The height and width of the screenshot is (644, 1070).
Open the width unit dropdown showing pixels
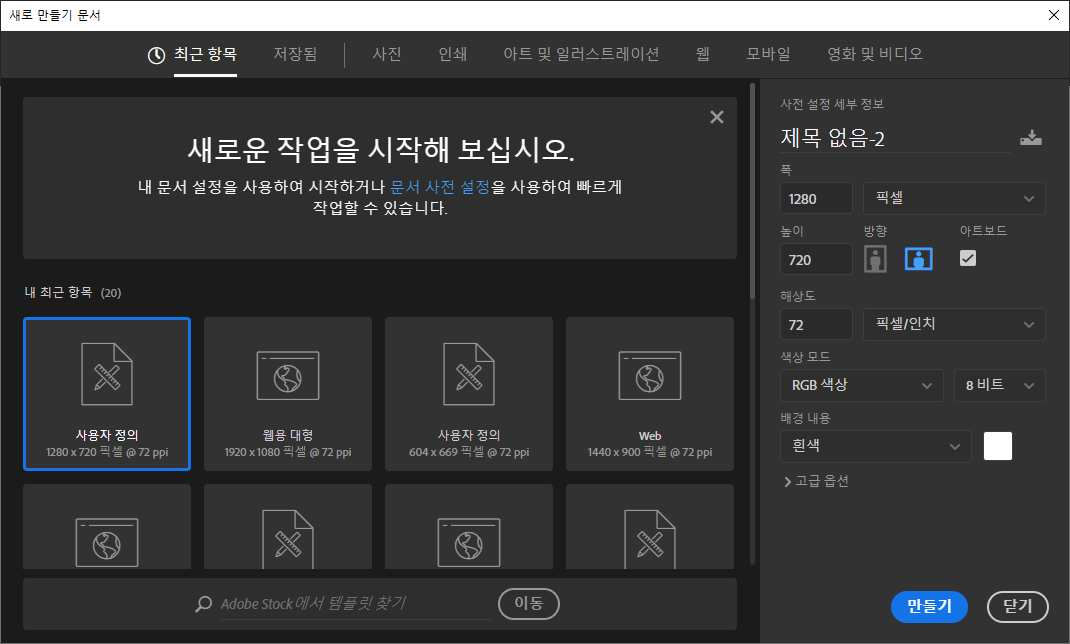954,199
